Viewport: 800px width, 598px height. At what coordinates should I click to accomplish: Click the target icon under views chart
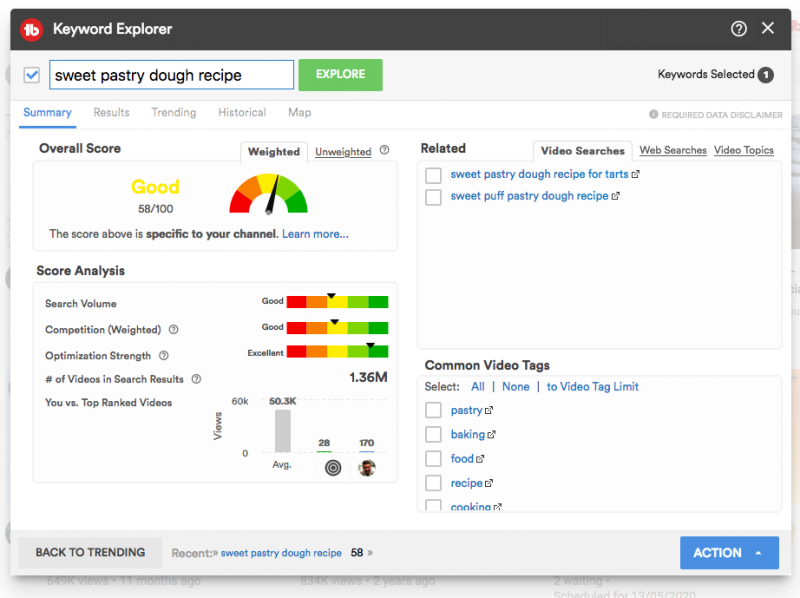pyautogui.click(x=333, y=467)
